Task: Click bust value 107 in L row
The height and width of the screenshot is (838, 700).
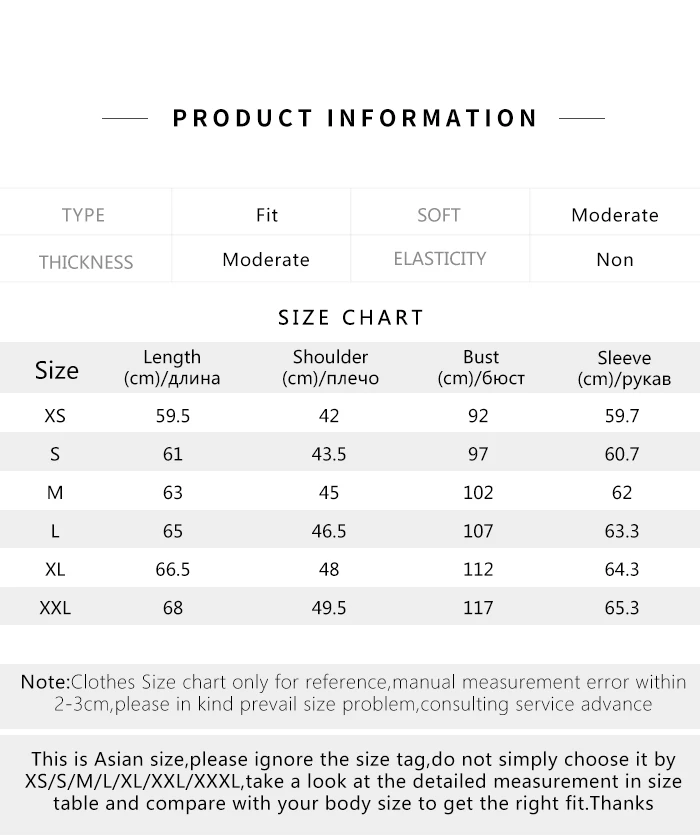Action: tap(478, 531)
